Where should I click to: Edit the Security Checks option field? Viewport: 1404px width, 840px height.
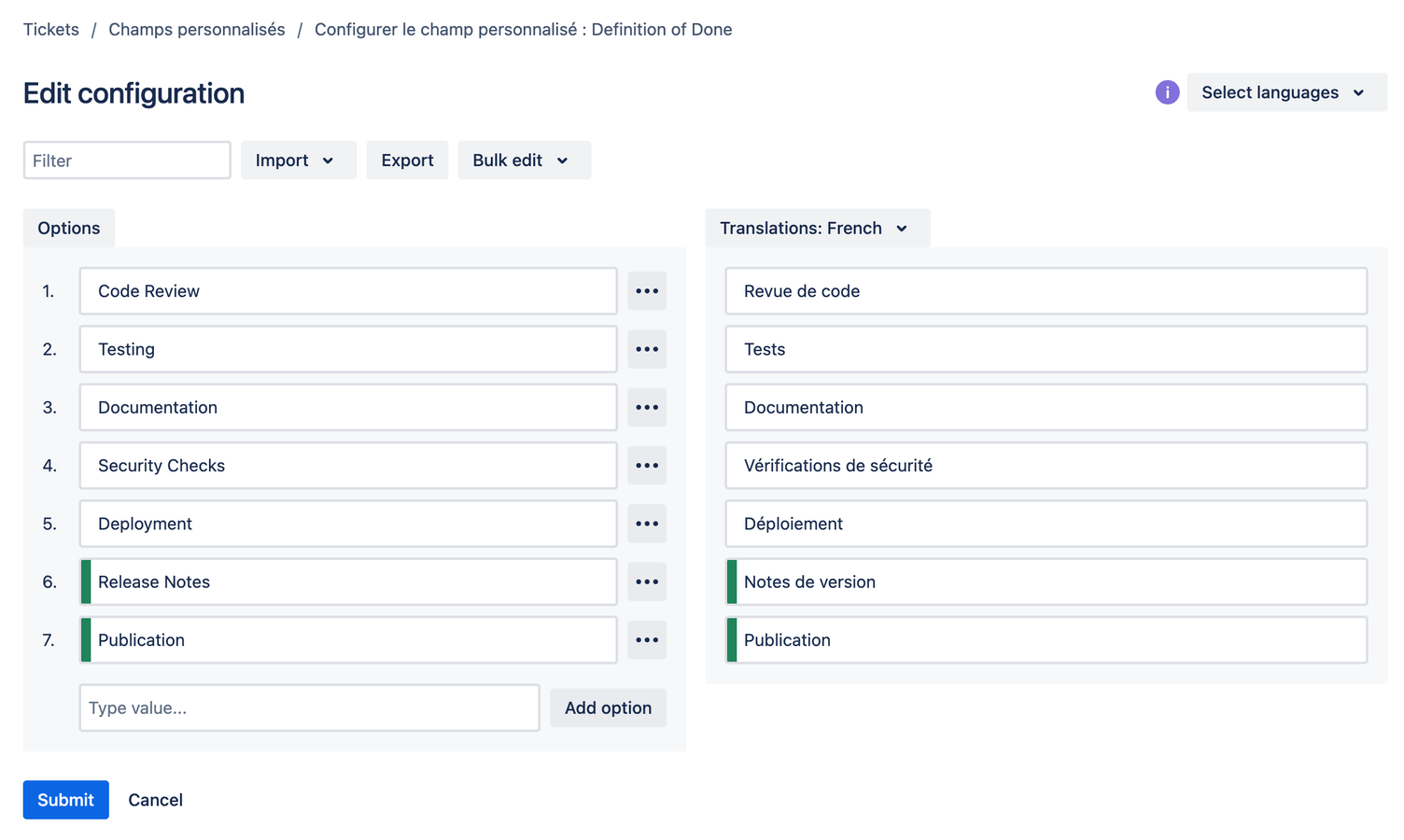coord(348,466)
